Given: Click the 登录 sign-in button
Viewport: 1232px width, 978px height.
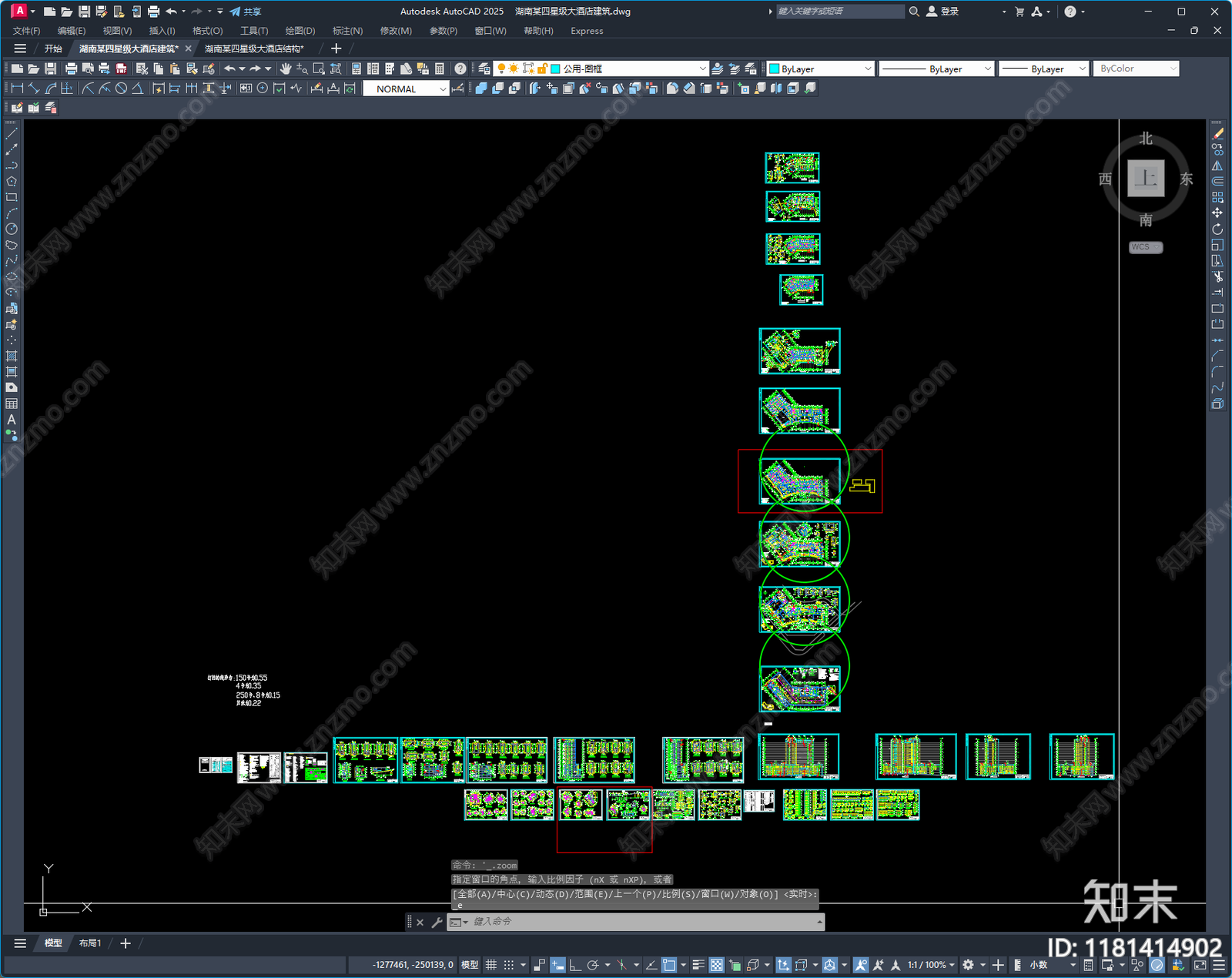Looking at the screenshot, I should point(943,12).
